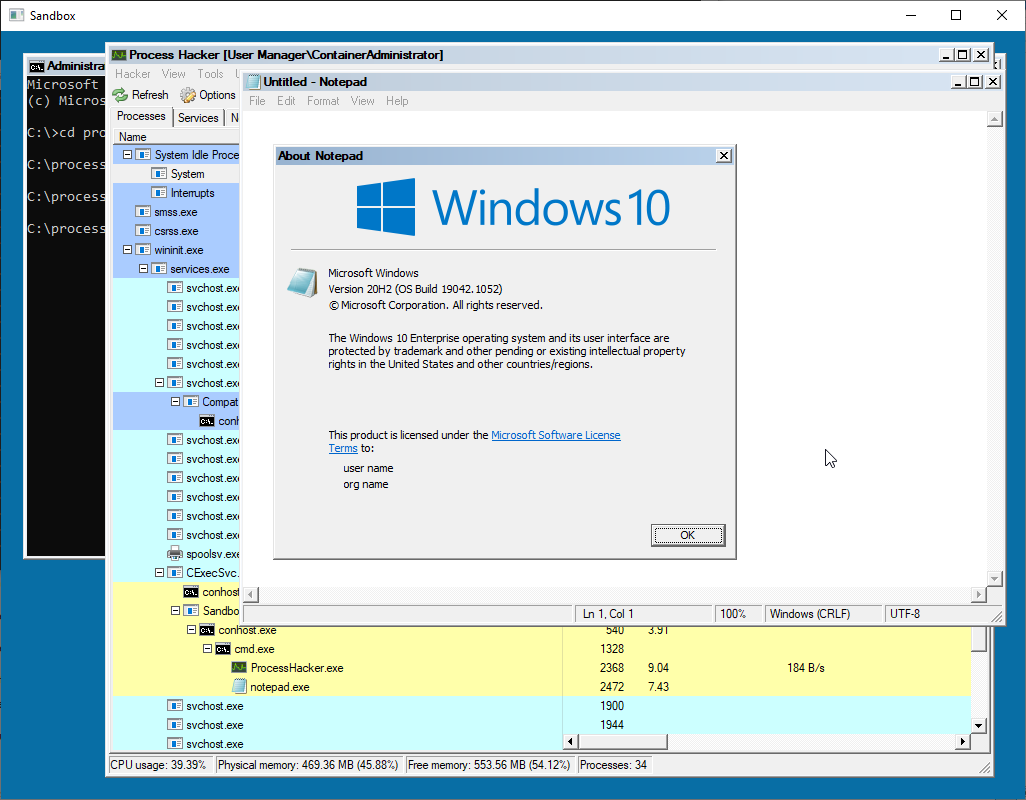Collapse the conhost.exe node with PID 540

click(191, 630)
